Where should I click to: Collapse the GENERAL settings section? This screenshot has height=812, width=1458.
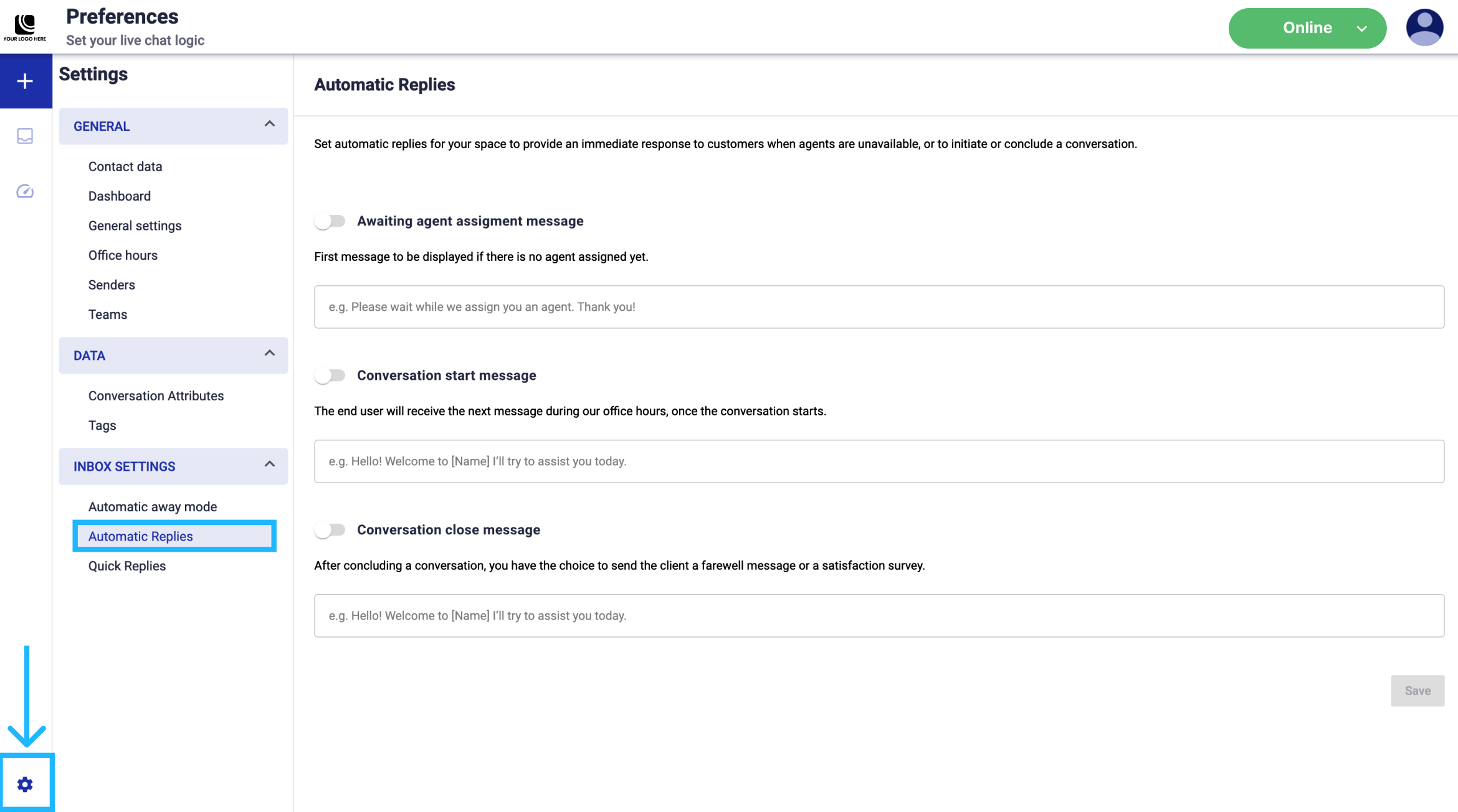click(269, 124)
